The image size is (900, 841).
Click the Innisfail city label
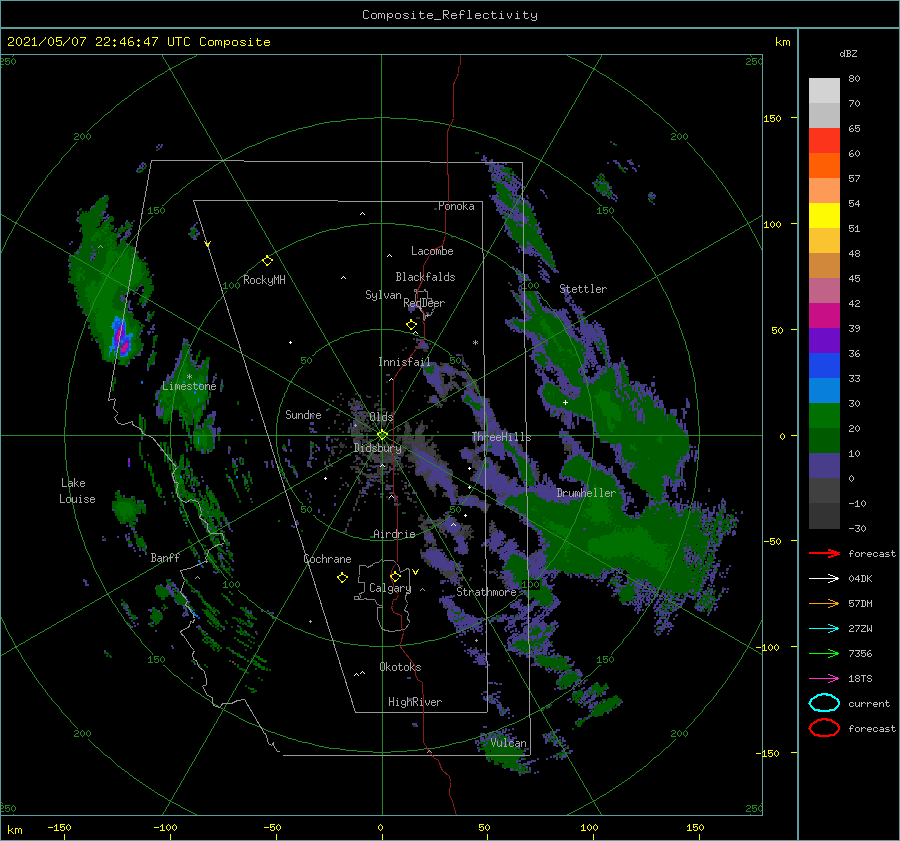click(404, 362)
